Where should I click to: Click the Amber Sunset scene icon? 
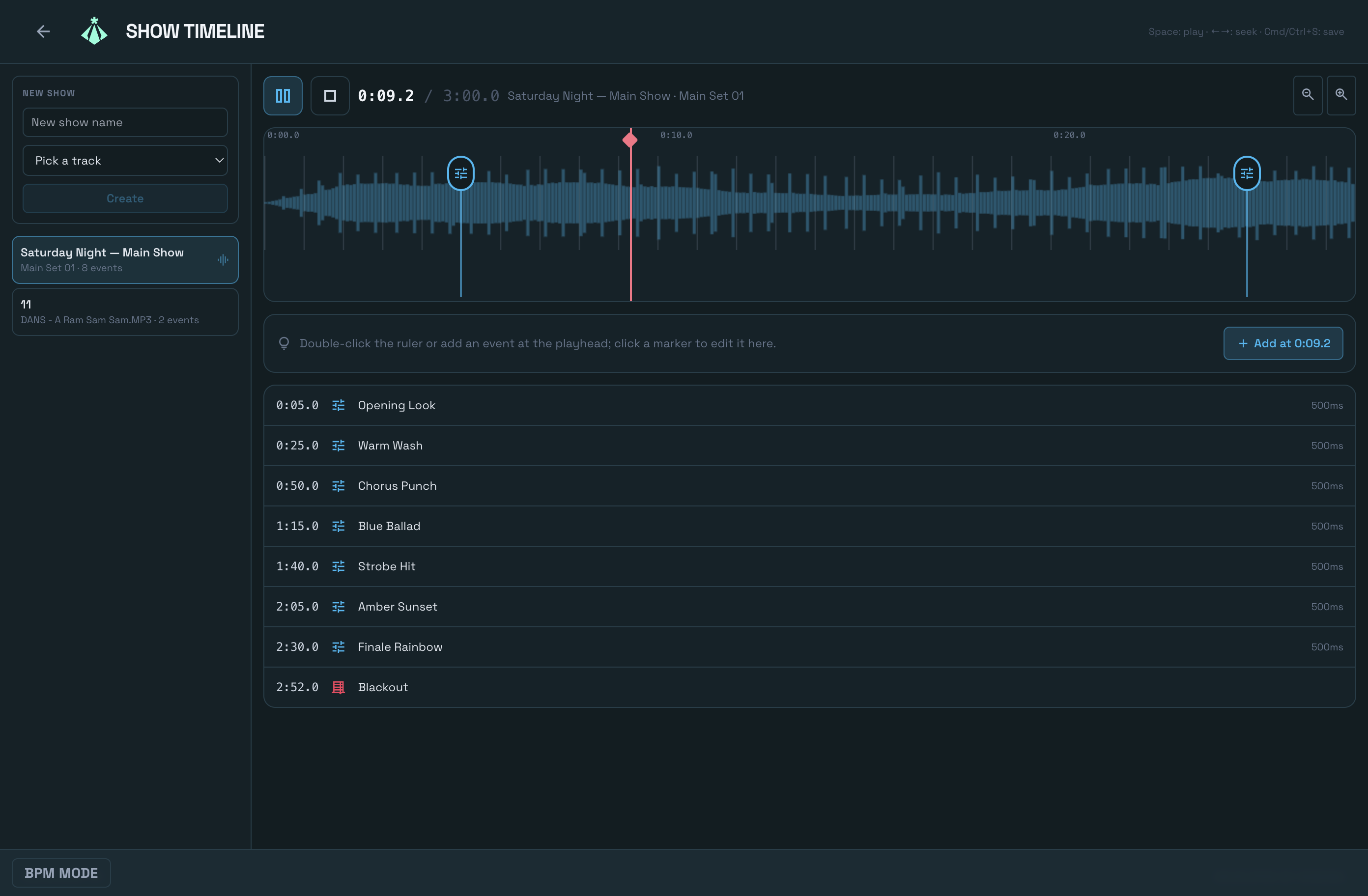(x=339, y=606)
